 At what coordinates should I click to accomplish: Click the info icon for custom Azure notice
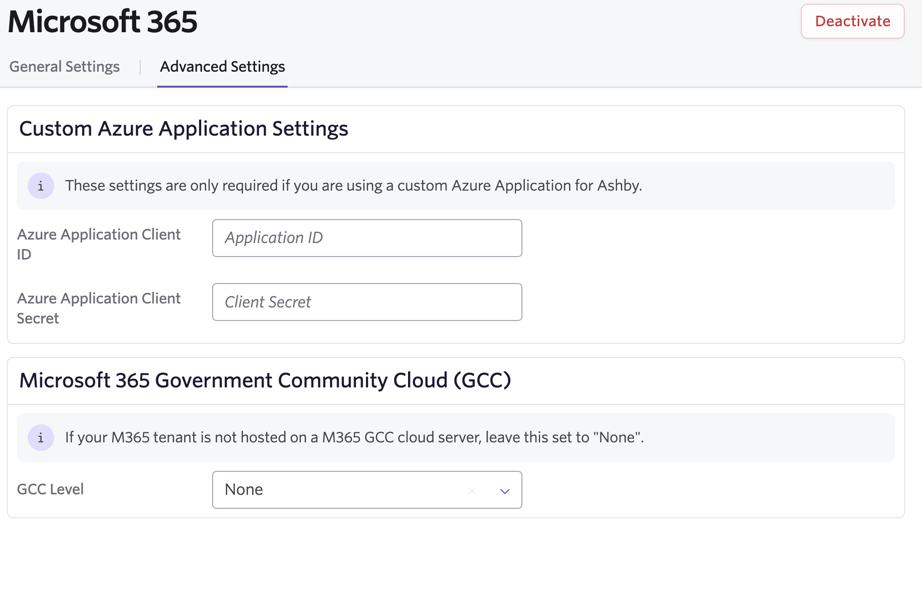41,186
